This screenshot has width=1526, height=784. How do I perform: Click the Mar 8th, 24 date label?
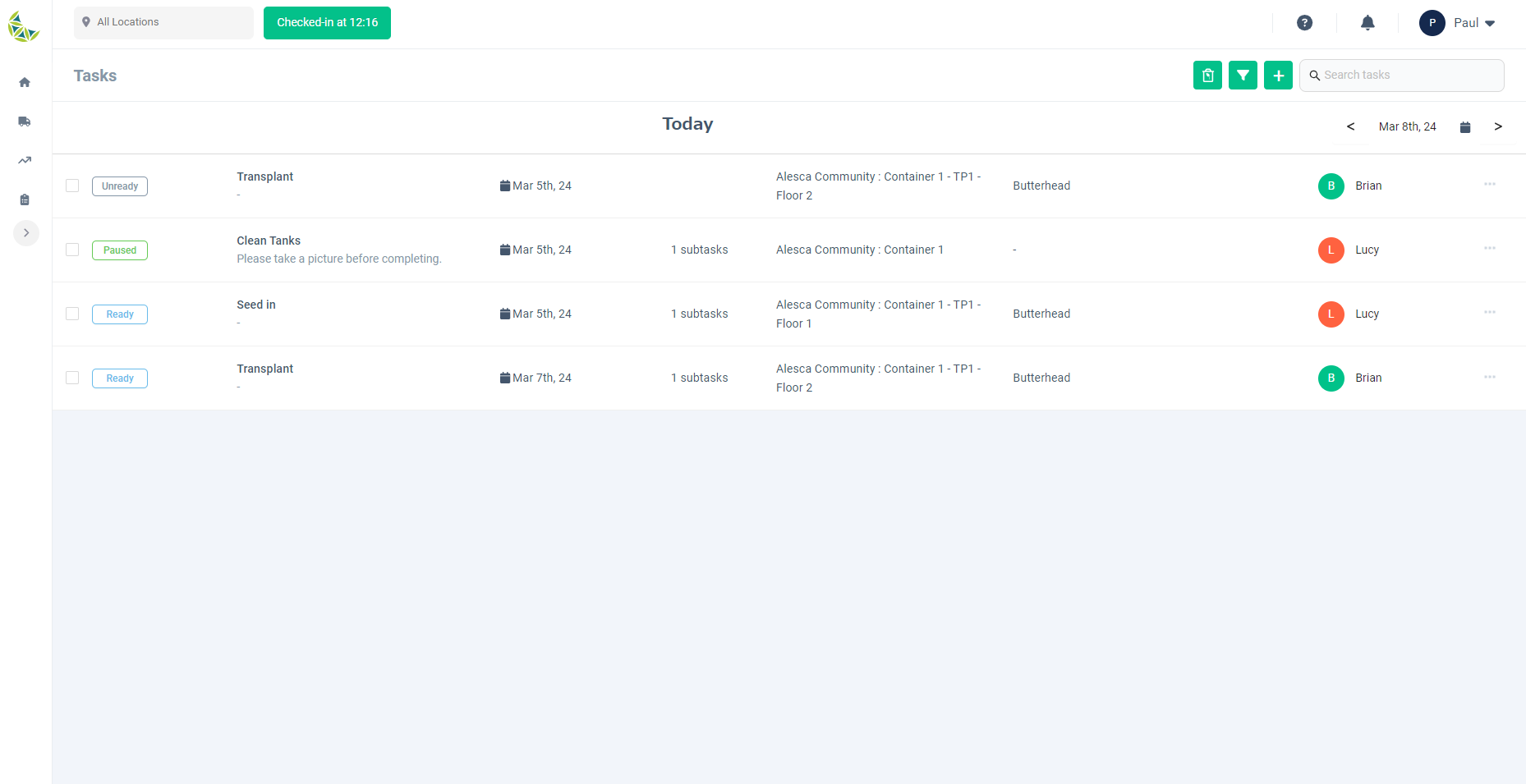pyautogui.click(x=1407, y=126)
